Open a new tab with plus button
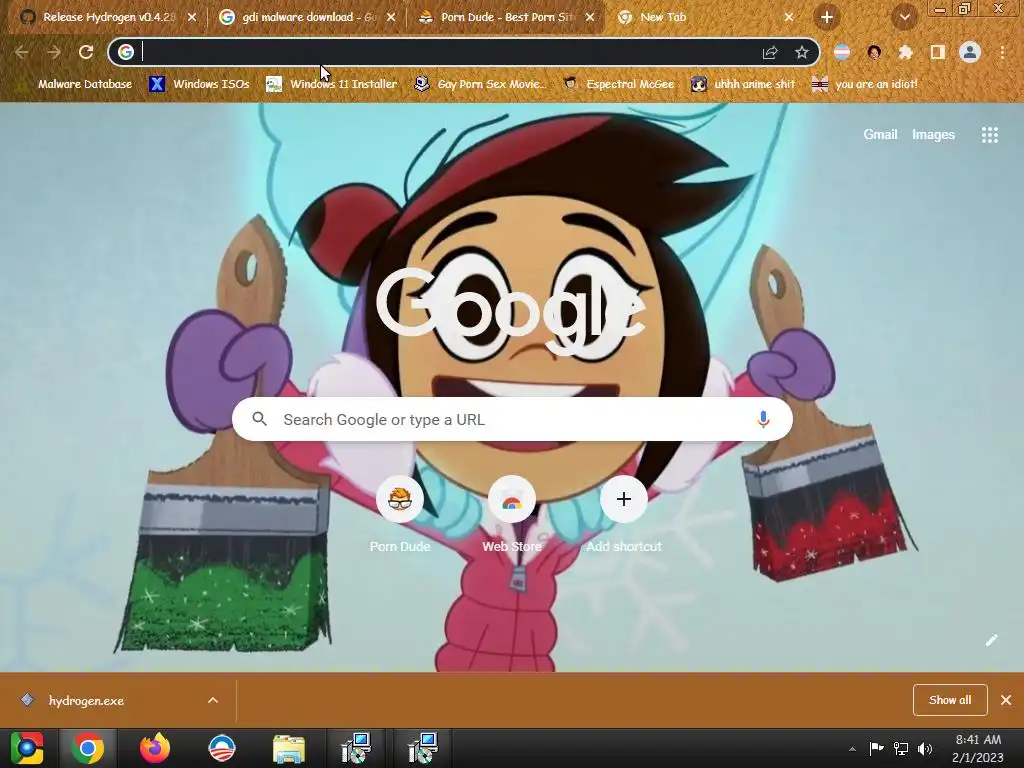 tap(827, 17)
